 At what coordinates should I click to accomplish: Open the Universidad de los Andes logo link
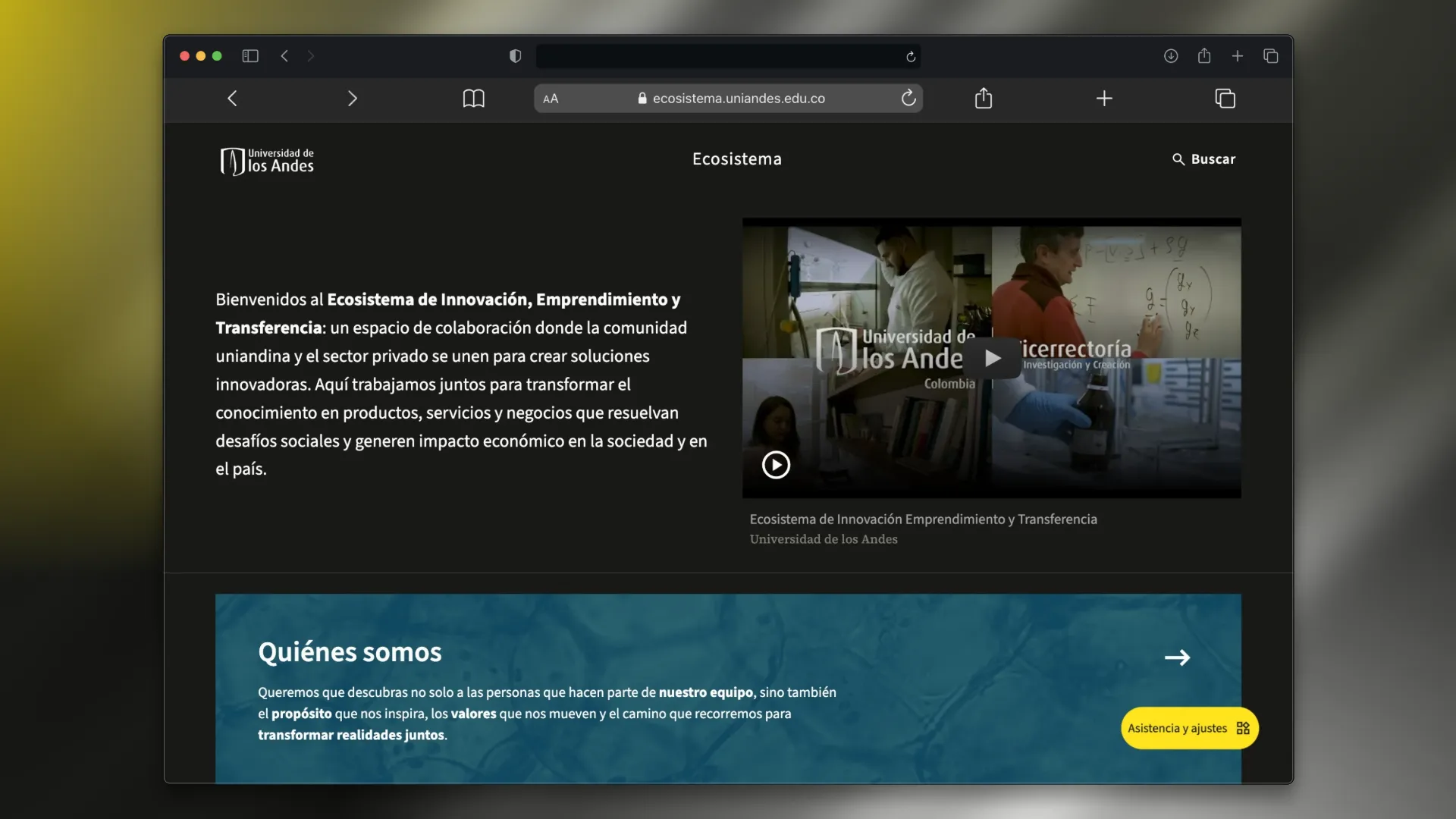(267, 161)
